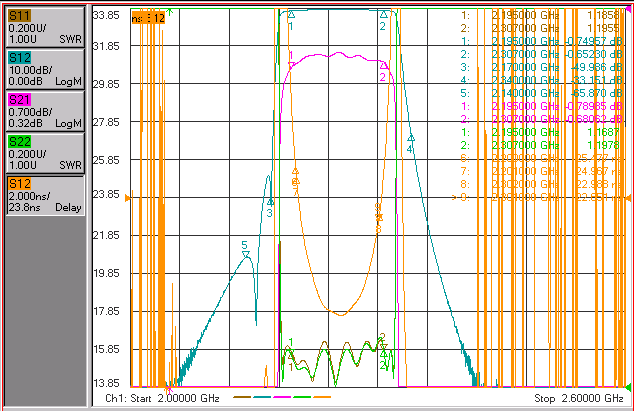Screen dimensions: 634x411
Task: Click the 10.00dB/ scale value in S12 panel
Action: point(30,70)
